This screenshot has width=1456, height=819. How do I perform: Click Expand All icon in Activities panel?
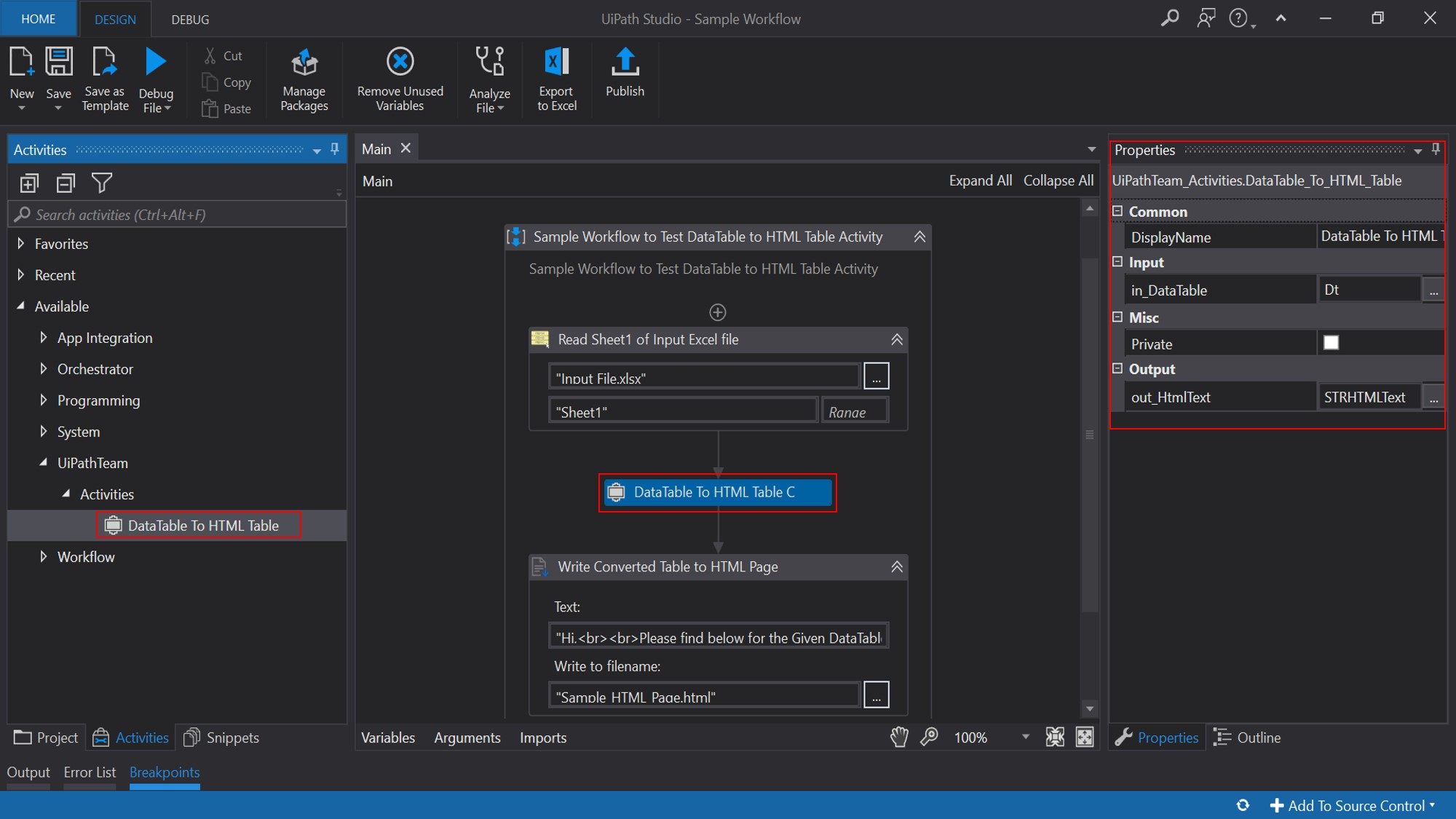[x=29, y=183]
